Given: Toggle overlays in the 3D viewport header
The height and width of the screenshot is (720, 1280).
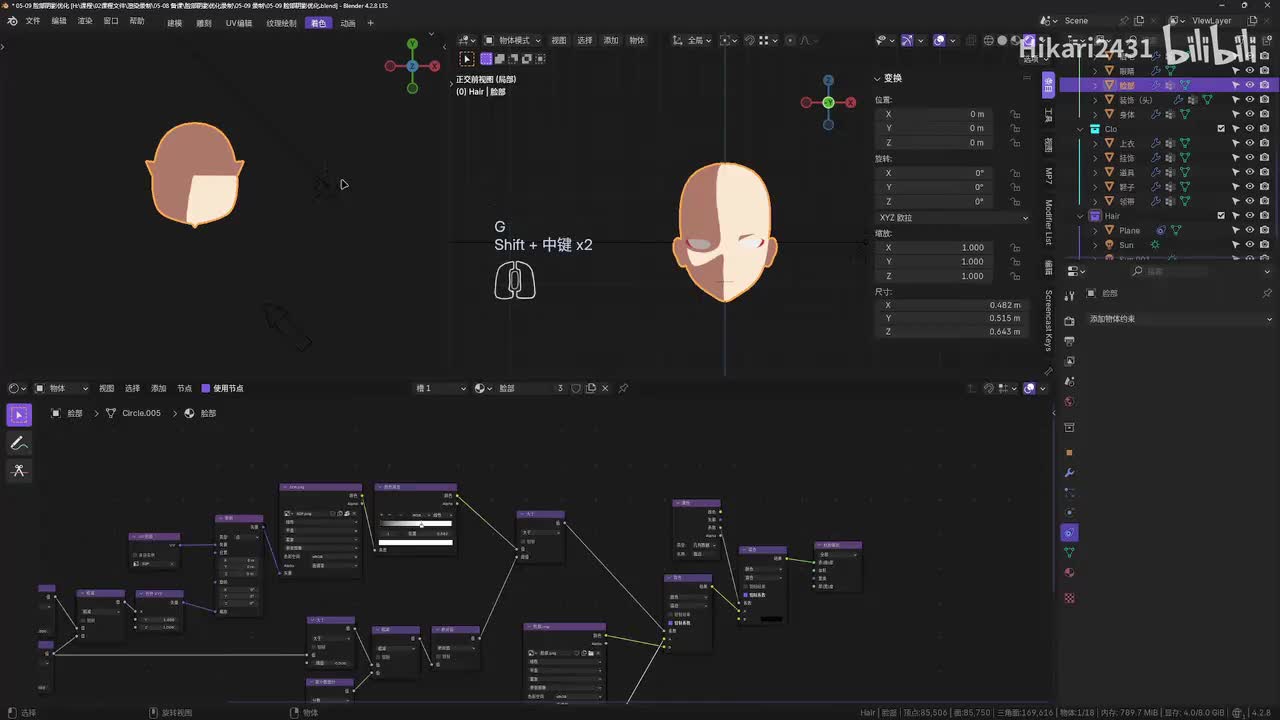Looking at the screenshot, I should [939, 40].
